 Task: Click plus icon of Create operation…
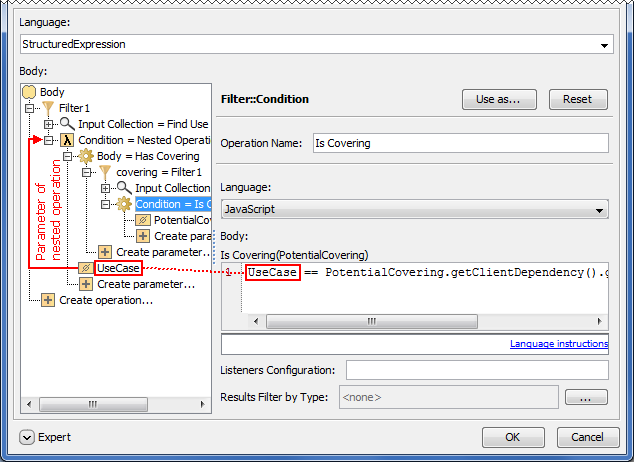click(x=48, y=300)
